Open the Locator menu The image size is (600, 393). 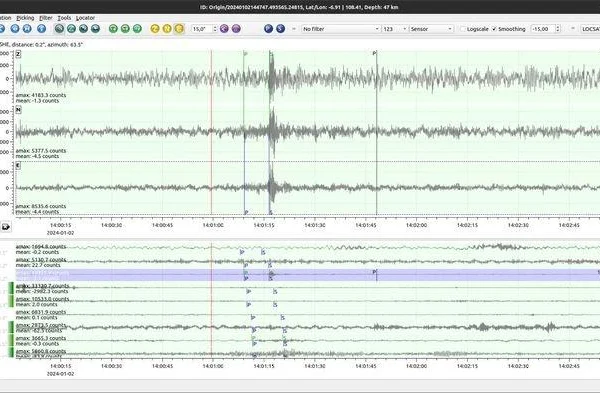click(x=85, y=18)
